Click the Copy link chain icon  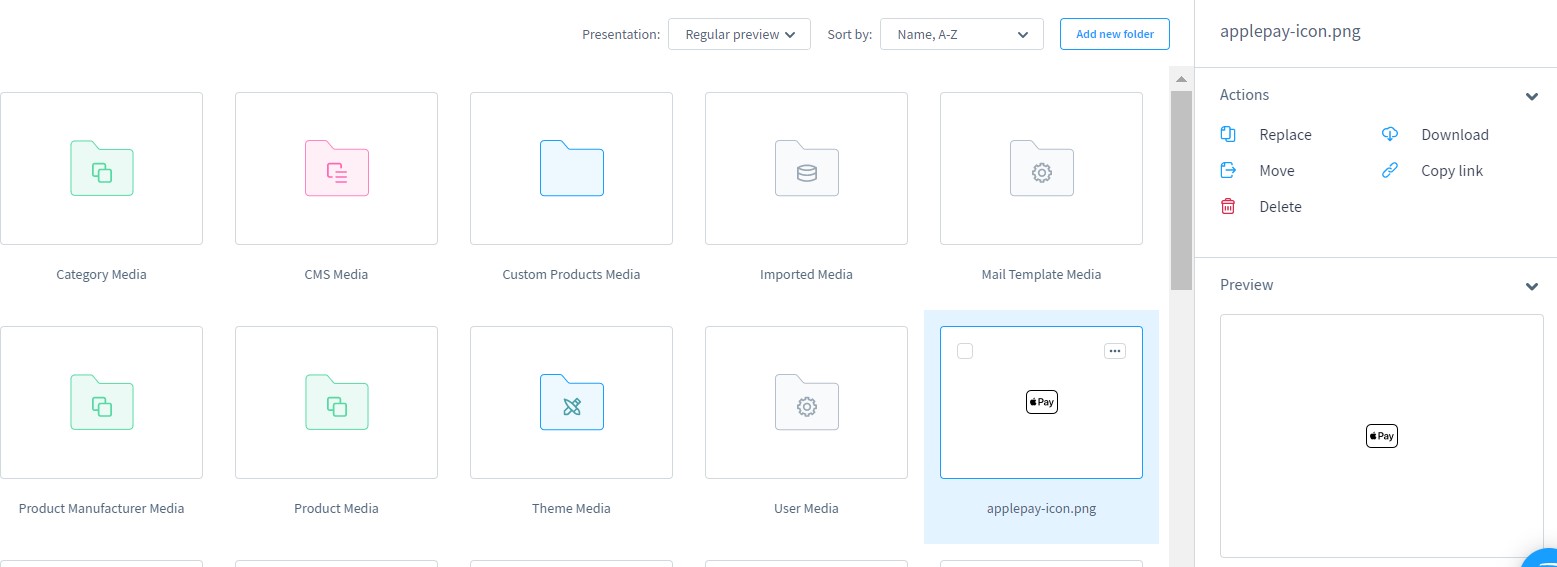click(1390, 170)
